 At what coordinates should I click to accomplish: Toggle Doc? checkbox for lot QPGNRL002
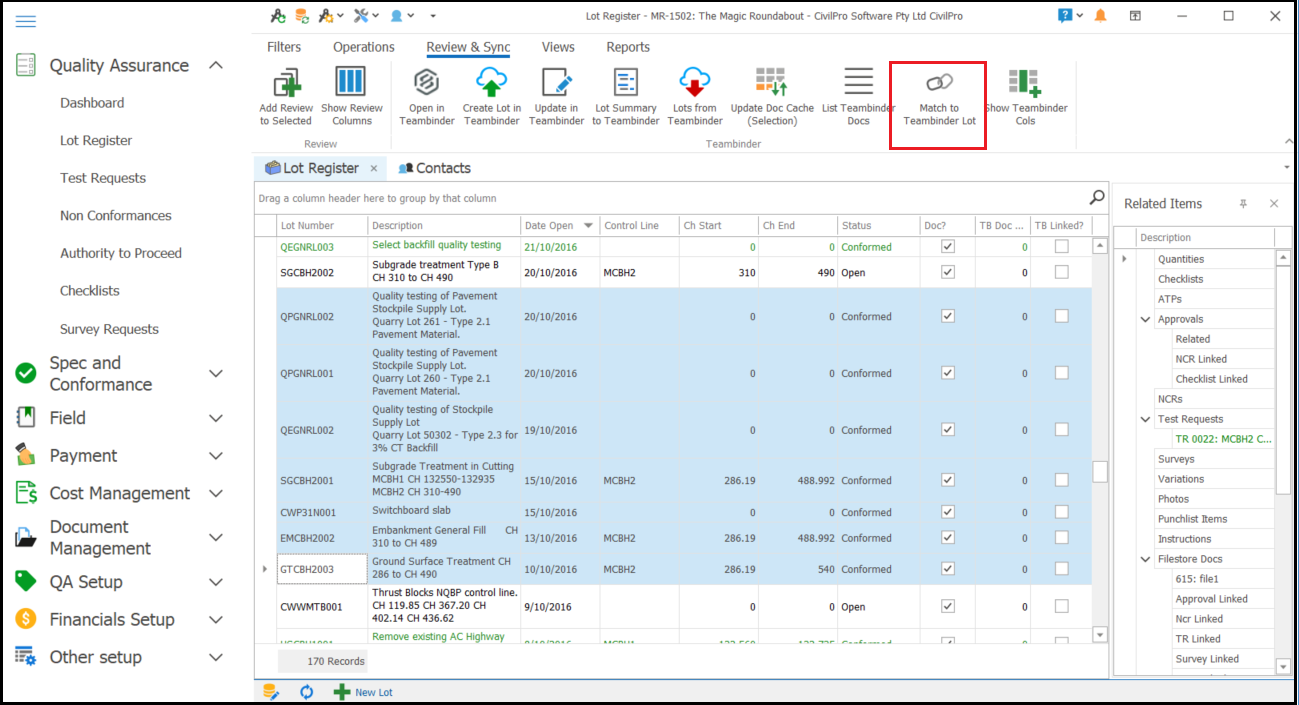click(948, 316)
